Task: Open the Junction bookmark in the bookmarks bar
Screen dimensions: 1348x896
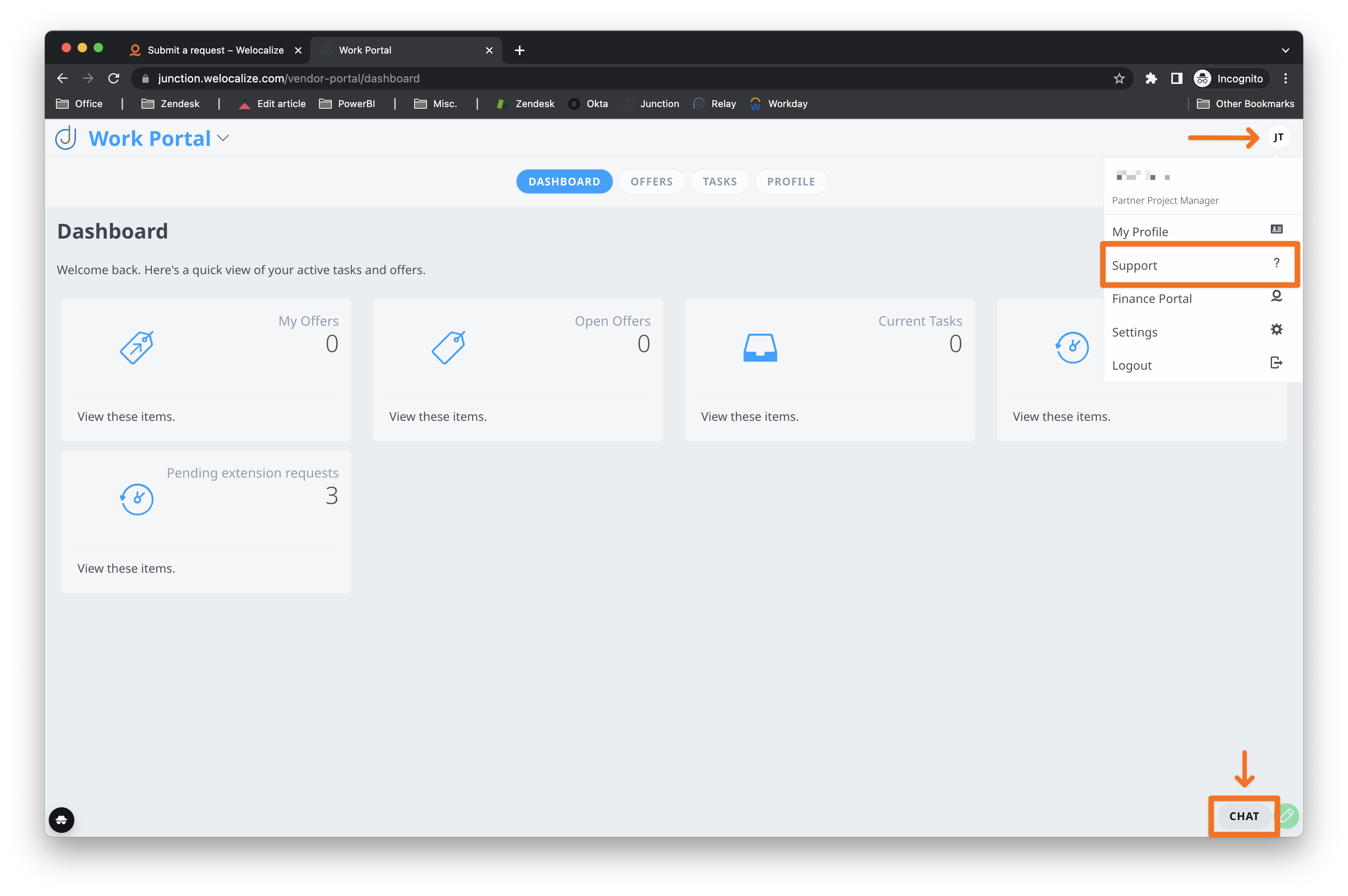Action: click(660, 104)
